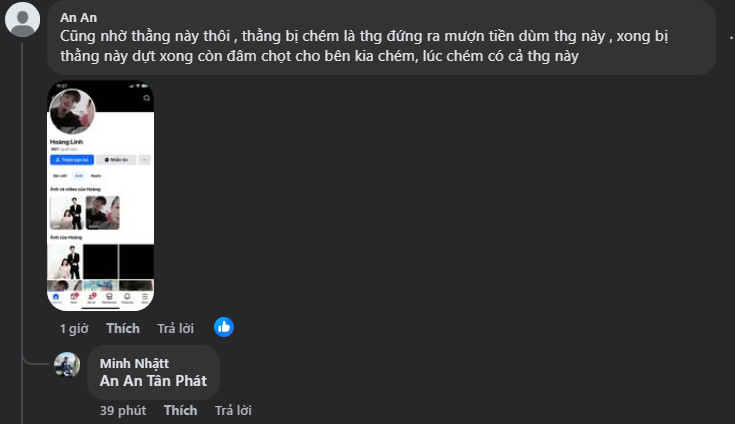
Task: Open Minh Nhật's profile name link
Action: point(134,363)
